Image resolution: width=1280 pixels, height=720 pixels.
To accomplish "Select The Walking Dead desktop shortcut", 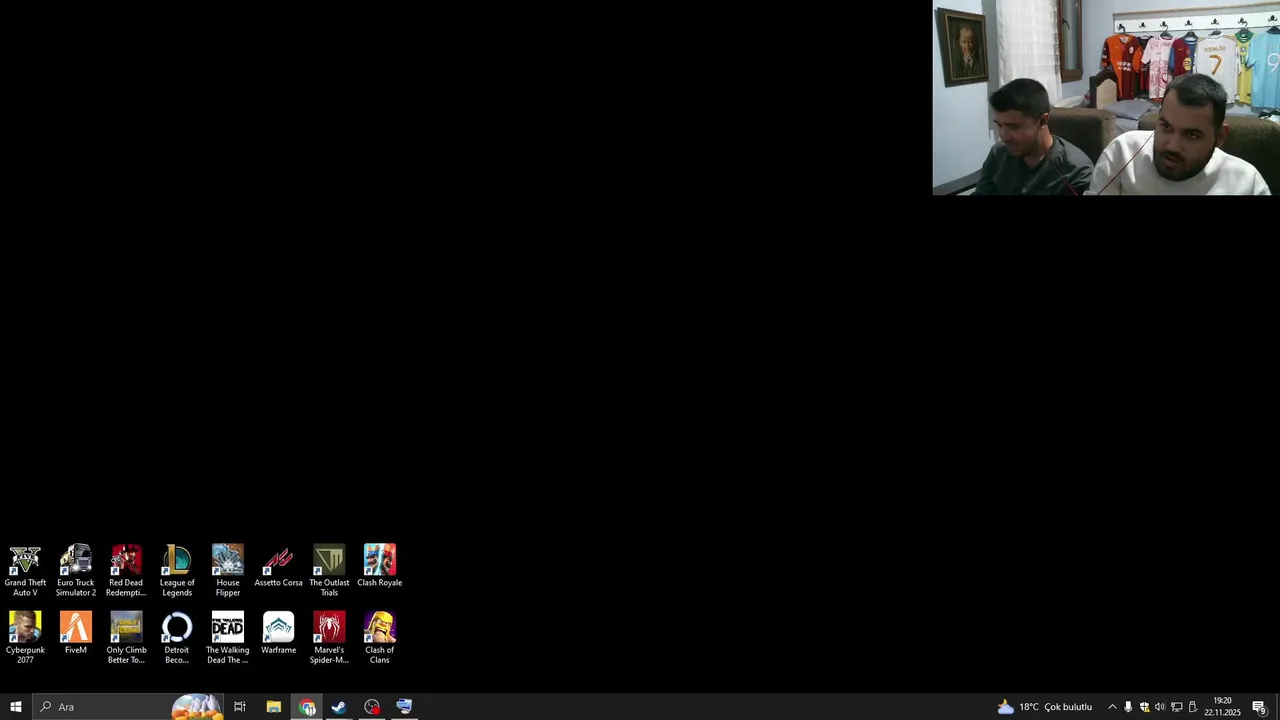I will 228,638.
